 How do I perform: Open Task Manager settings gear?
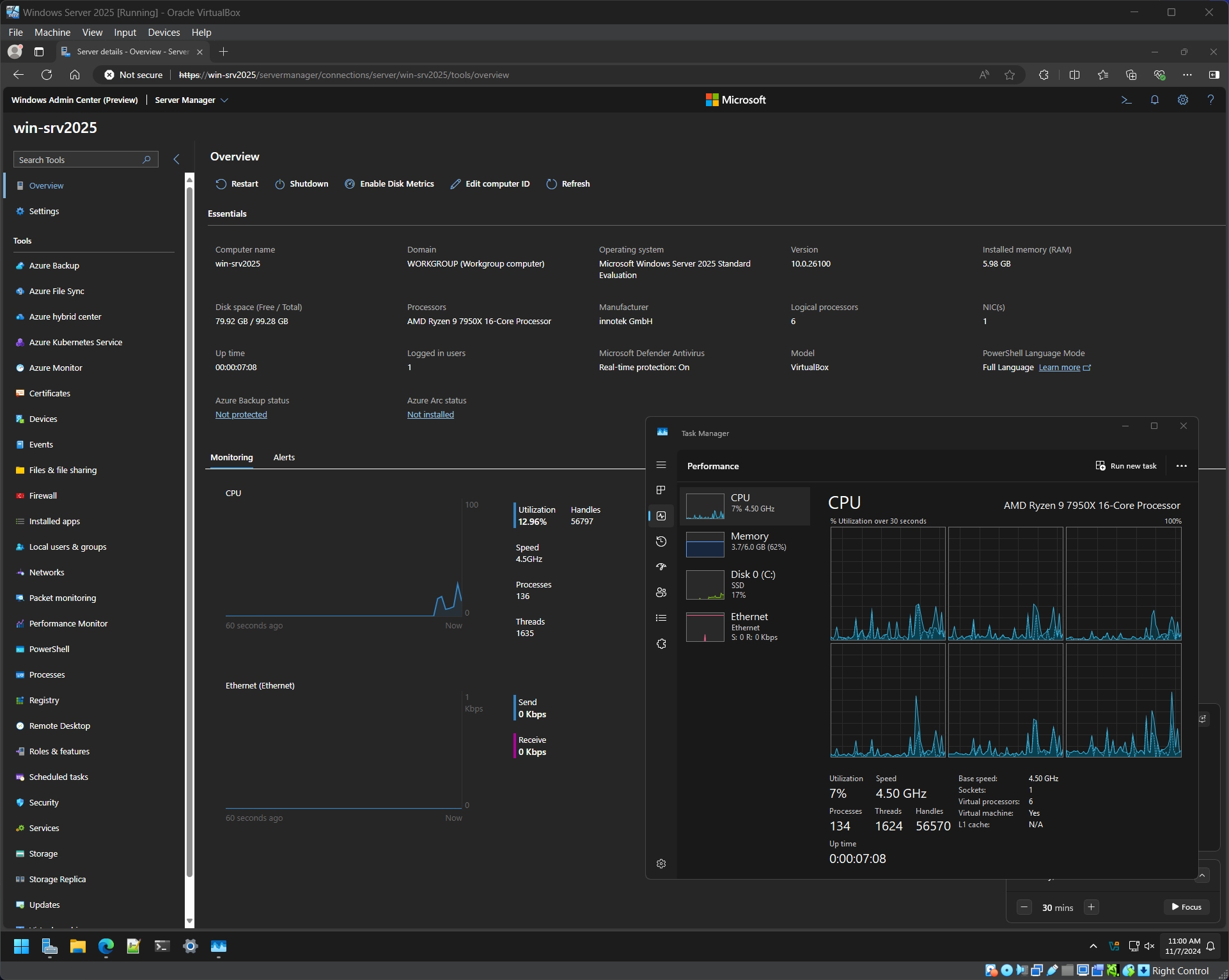661,864
